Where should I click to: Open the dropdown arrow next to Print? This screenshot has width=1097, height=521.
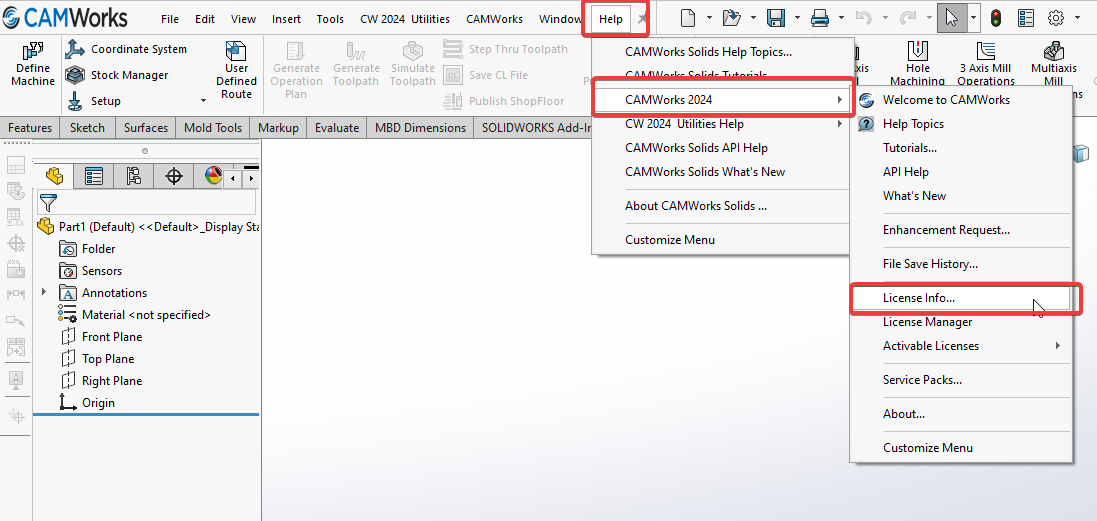coord(841,19)
